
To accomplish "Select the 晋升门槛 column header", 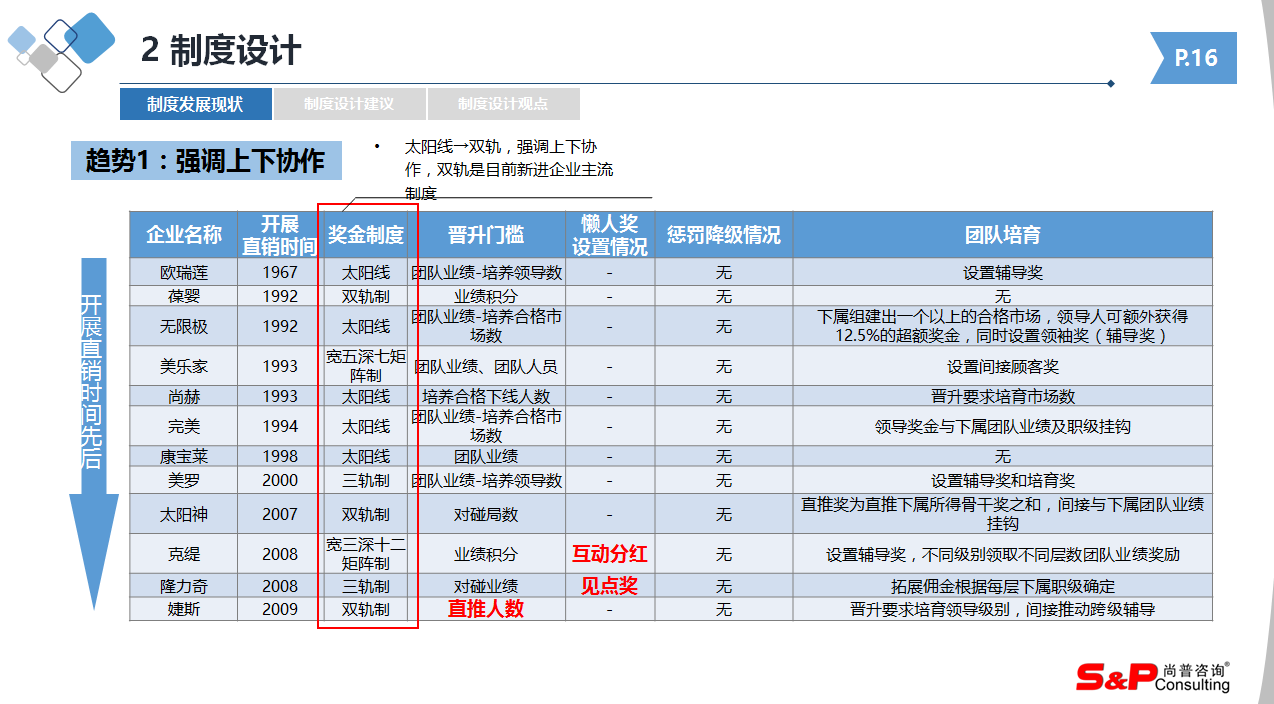I will 486,235.
